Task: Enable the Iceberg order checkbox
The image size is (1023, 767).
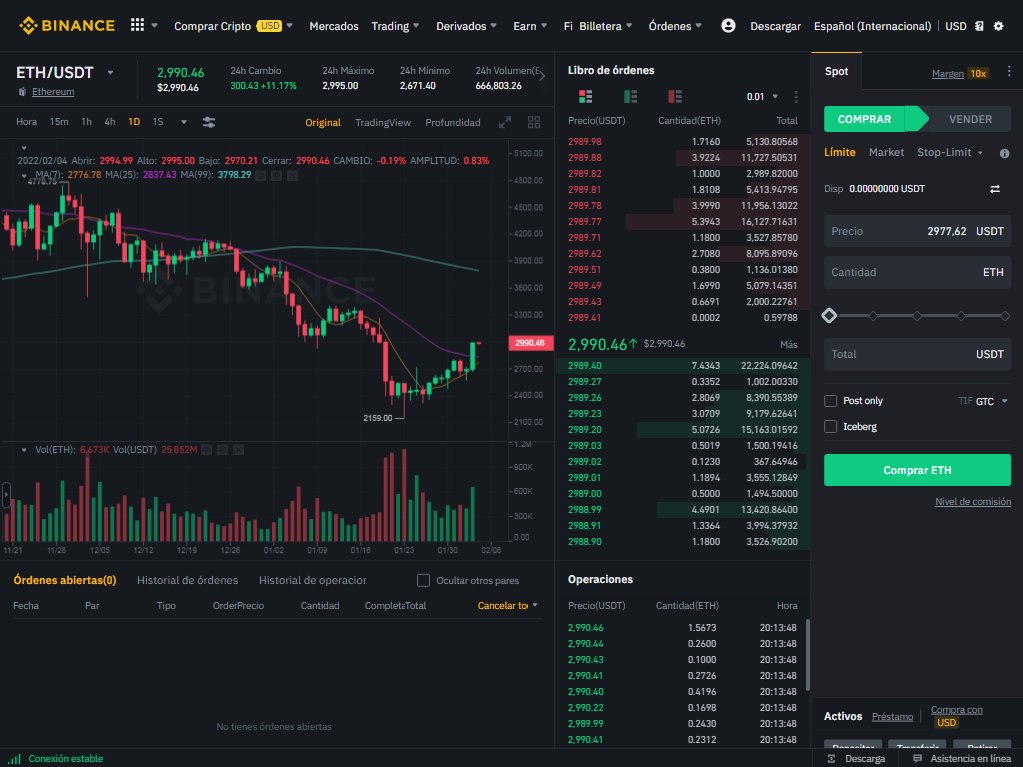Action: (x=829, y=424)
